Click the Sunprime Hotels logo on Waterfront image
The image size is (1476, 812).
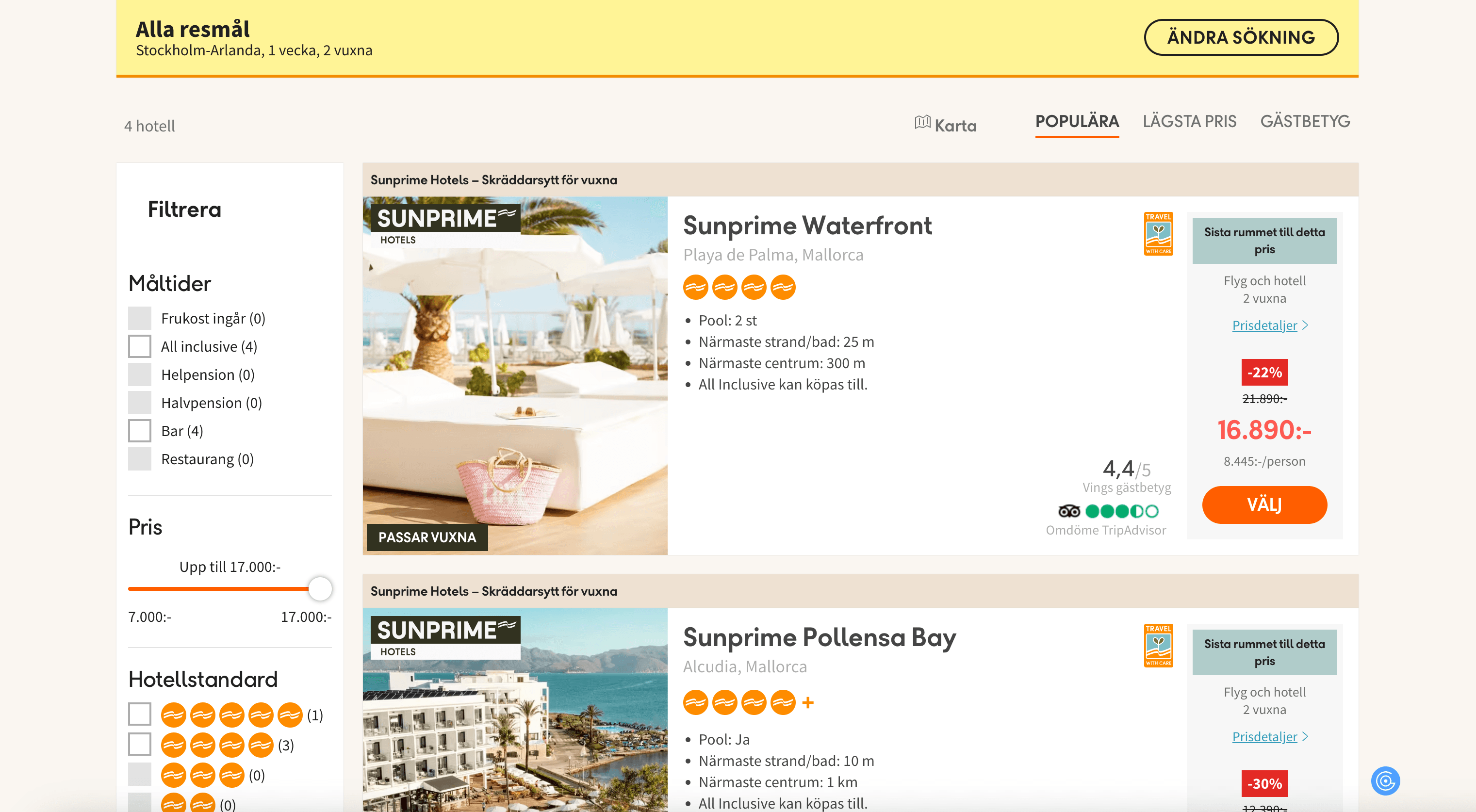click(x=445, y=225)
